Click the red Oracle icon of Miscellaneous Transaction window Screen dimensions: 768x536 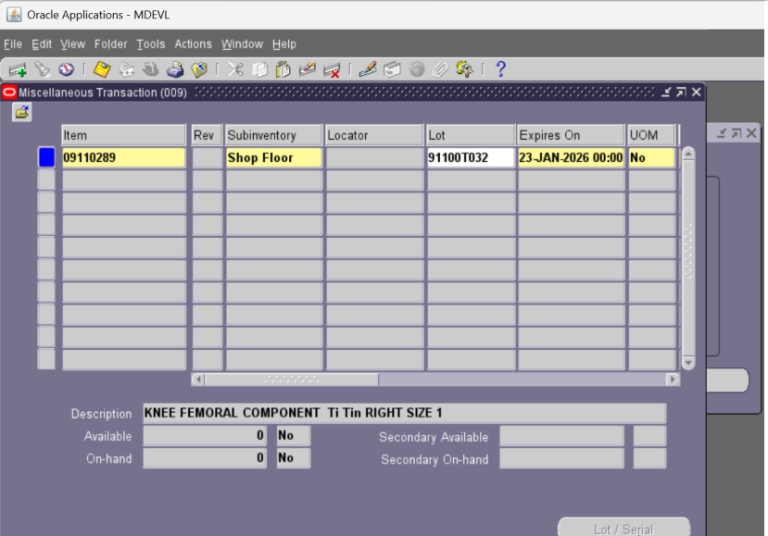[x=9, y=92]
